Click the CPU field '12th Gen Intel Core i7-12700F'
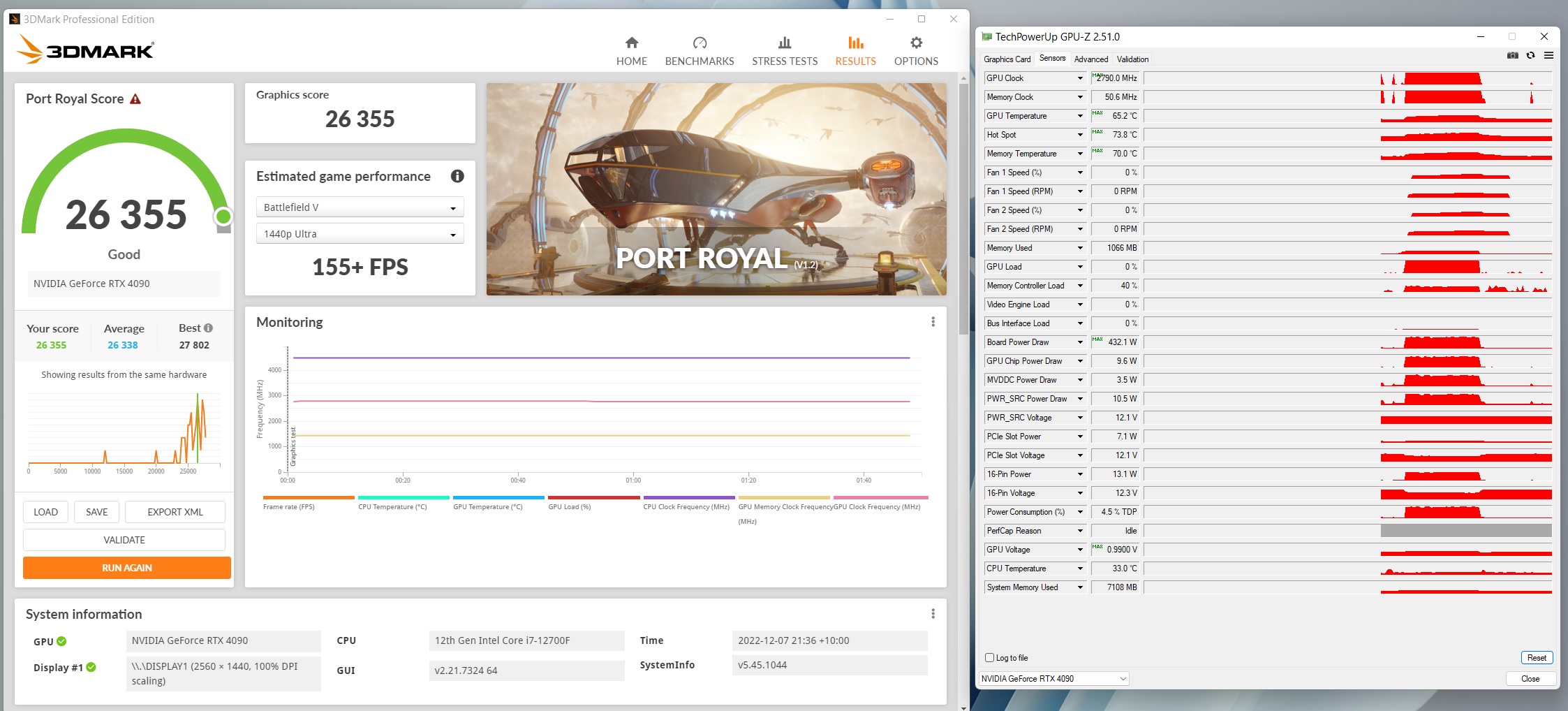 526,640
